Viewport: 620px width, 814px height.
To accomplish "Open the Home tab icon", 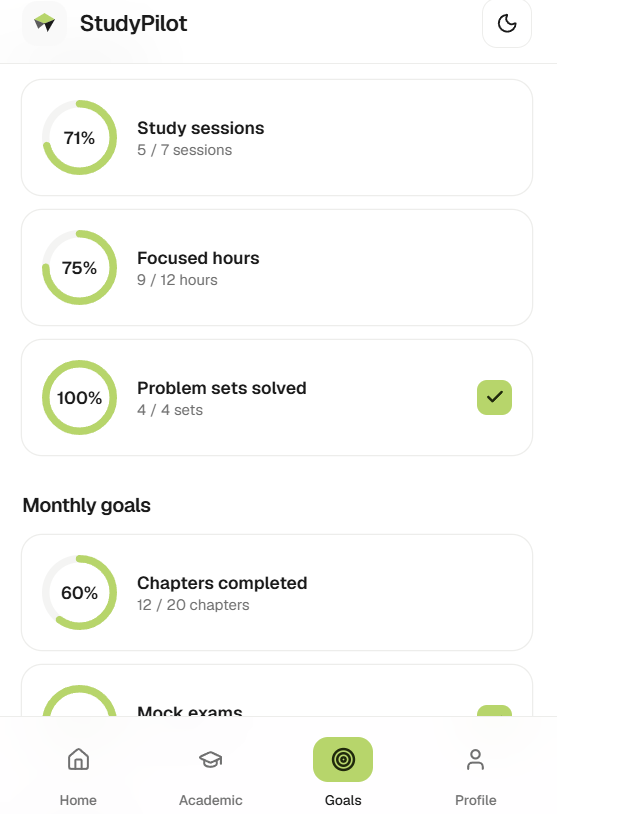I will coord(78,759).
